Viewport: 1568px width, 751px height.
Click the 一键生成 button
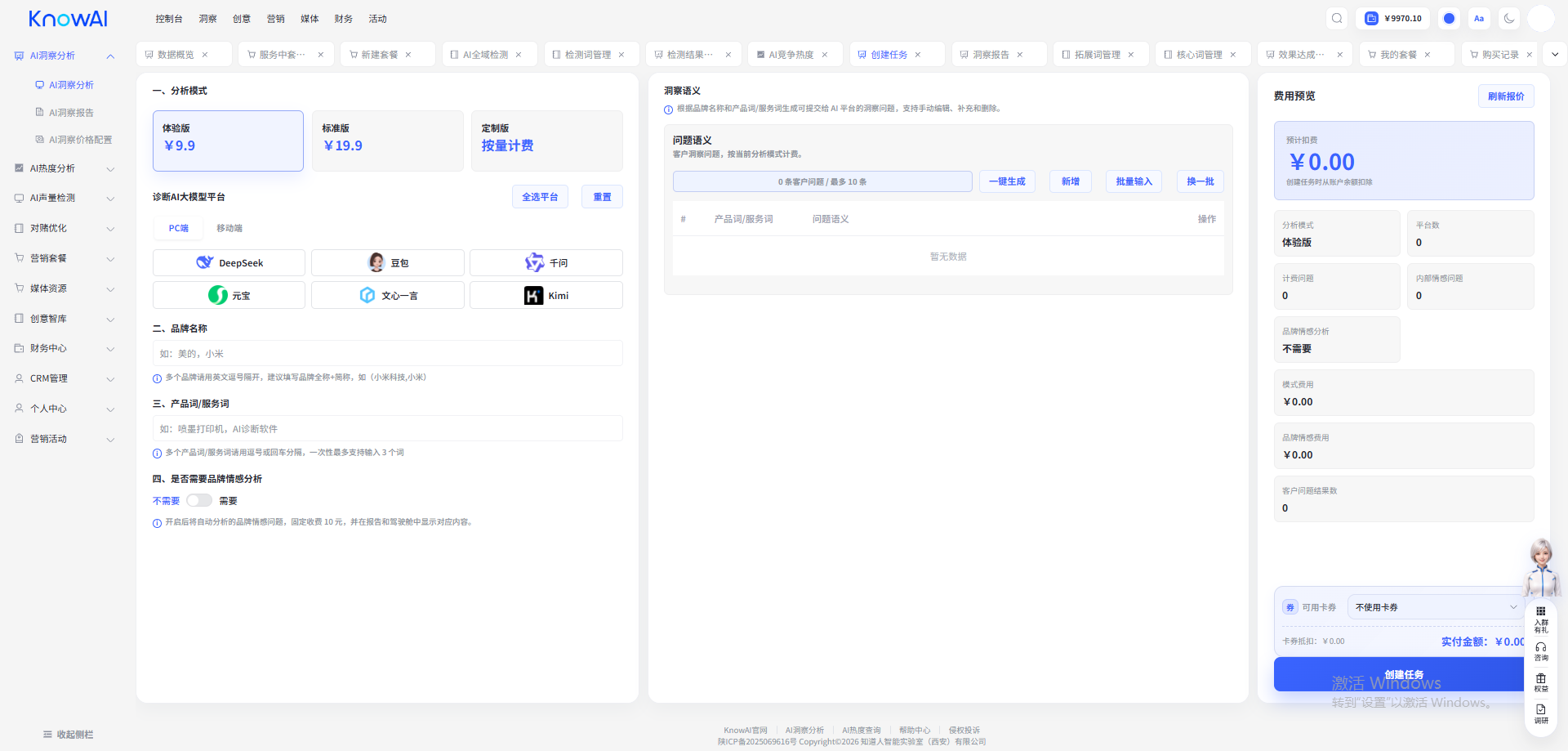(1007, 181)
